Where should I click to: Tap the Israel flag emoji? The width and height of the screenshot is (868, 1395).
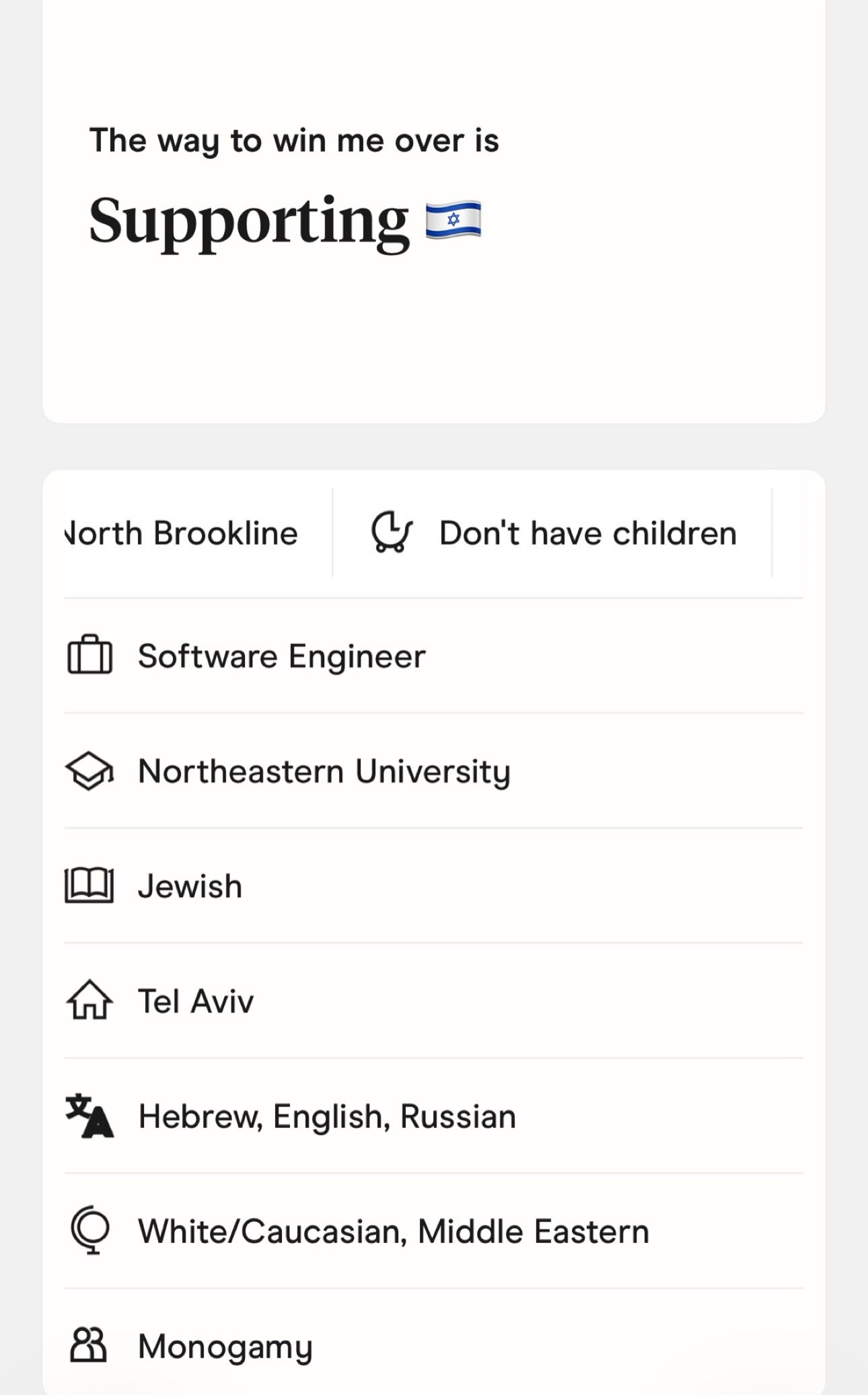pyautogui.click(x=454, y=220)
